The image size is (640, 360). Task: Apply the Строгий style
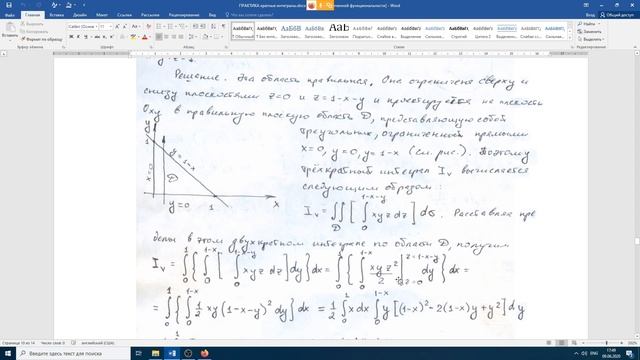point(459,31)
